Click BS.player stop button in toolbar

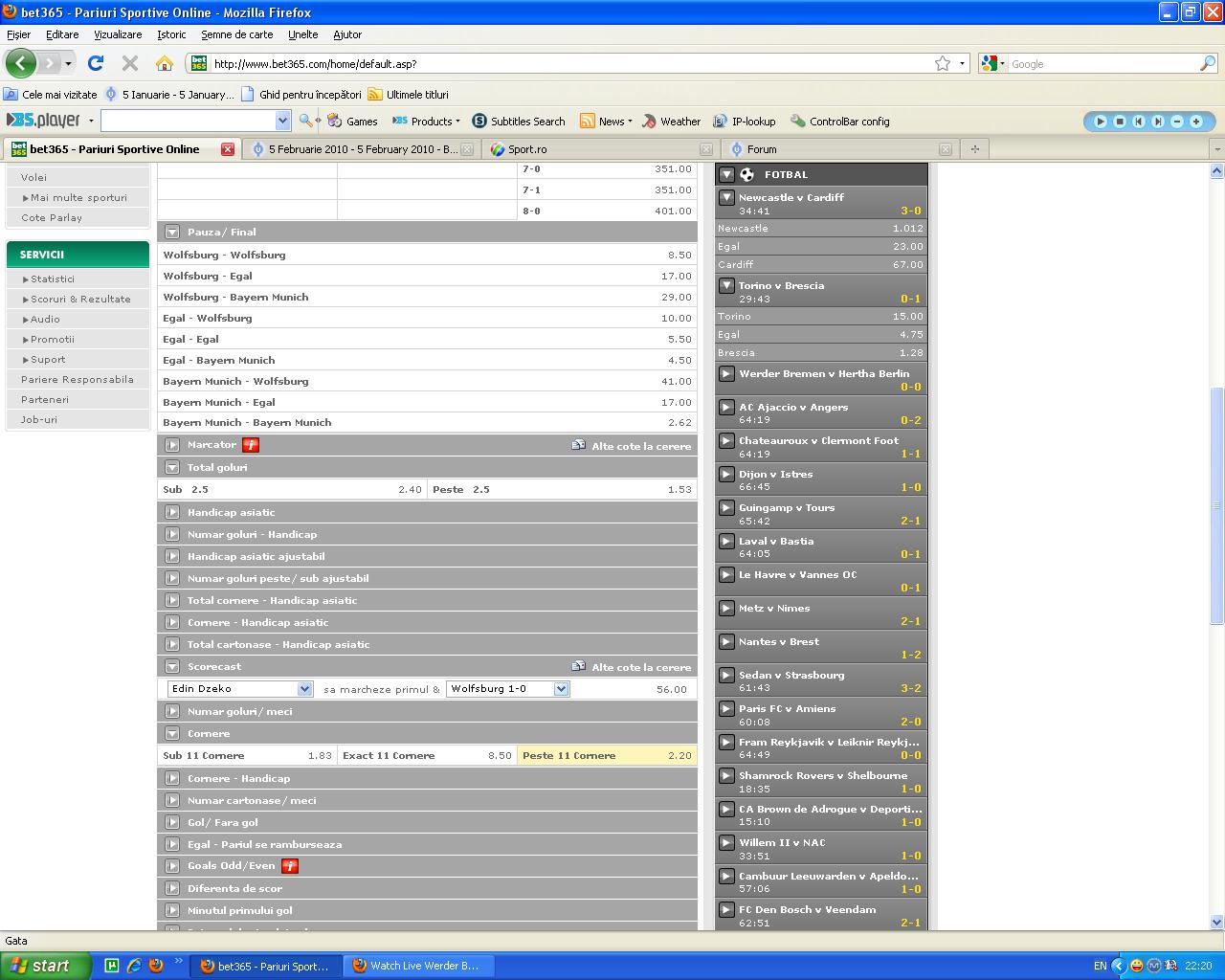(x=1119, y=122)
